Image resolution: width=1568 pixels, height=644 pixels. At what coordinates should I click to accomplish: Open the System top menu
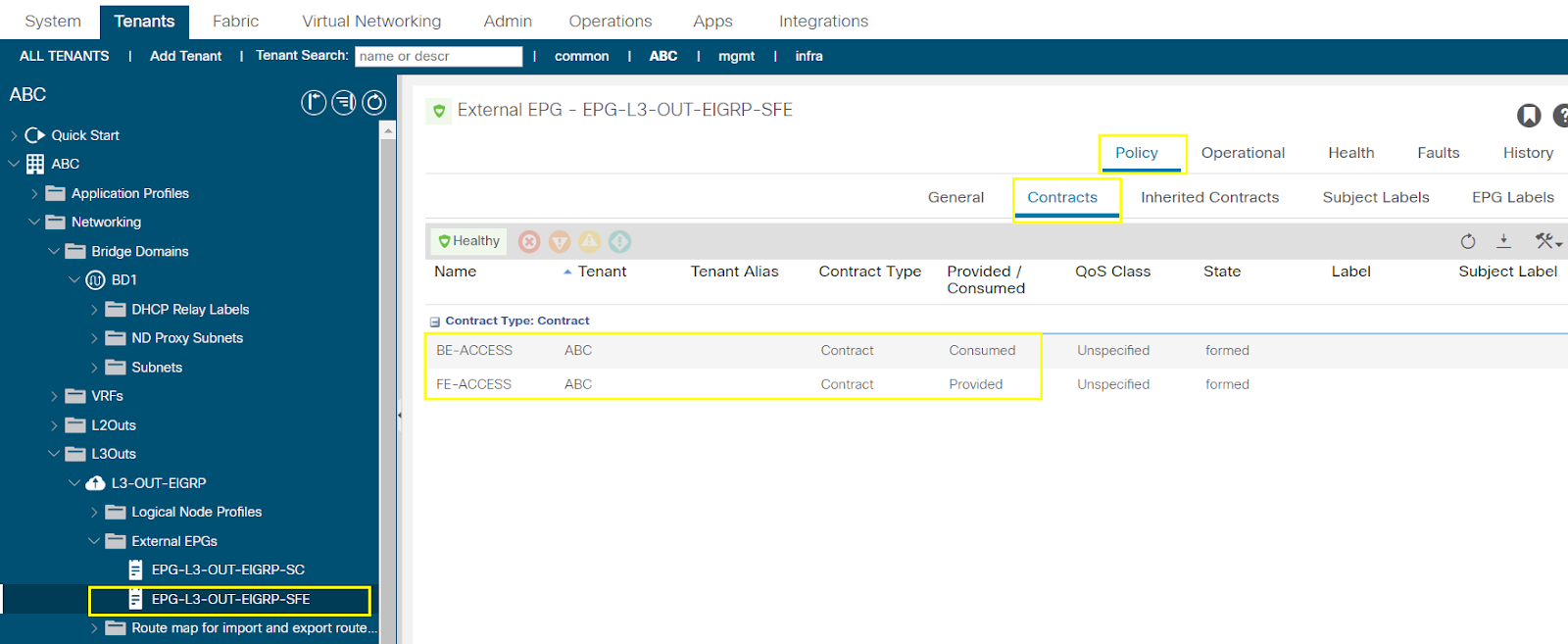point(53,21)
